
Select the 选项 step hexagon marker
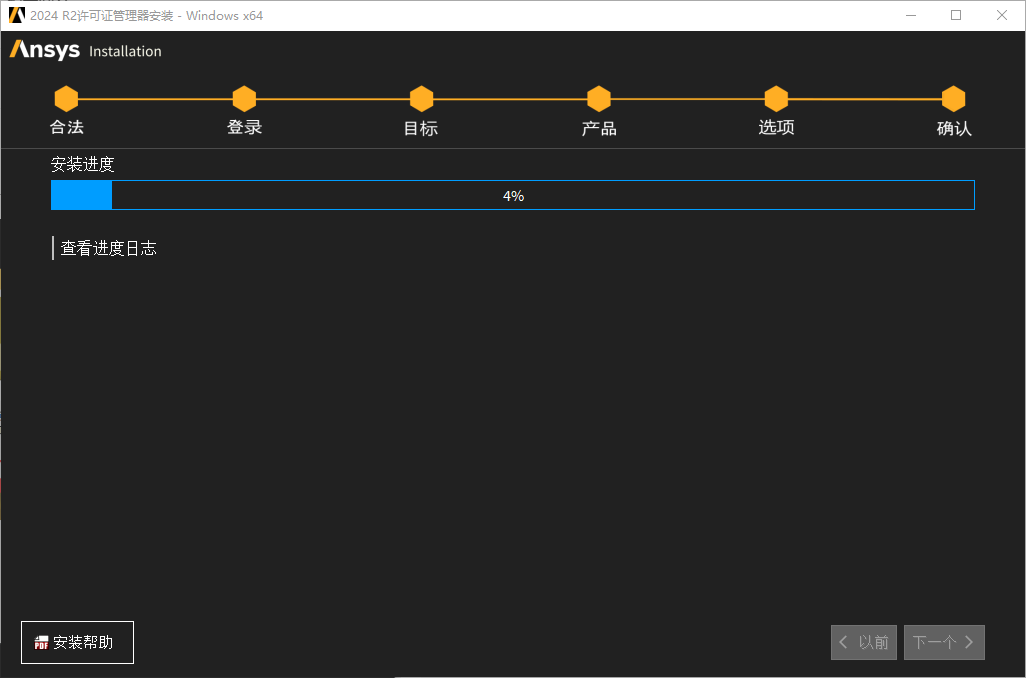tap(776, 99)
